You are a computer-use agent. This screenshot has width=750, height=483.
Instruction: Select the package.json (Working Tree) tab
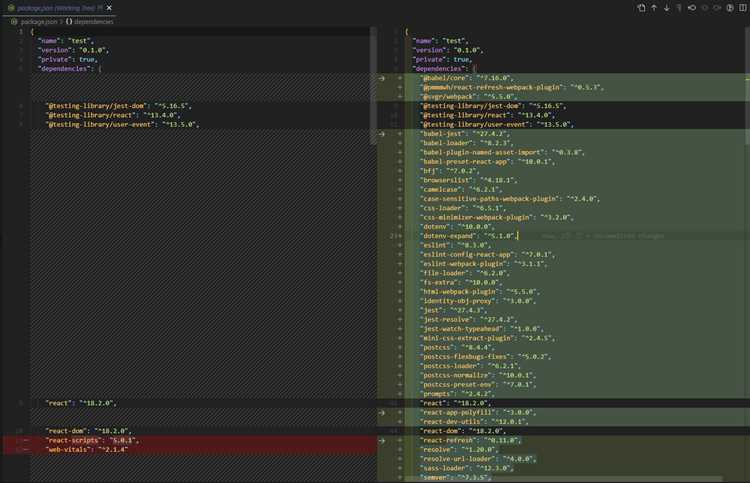click(x=59, y=8)
